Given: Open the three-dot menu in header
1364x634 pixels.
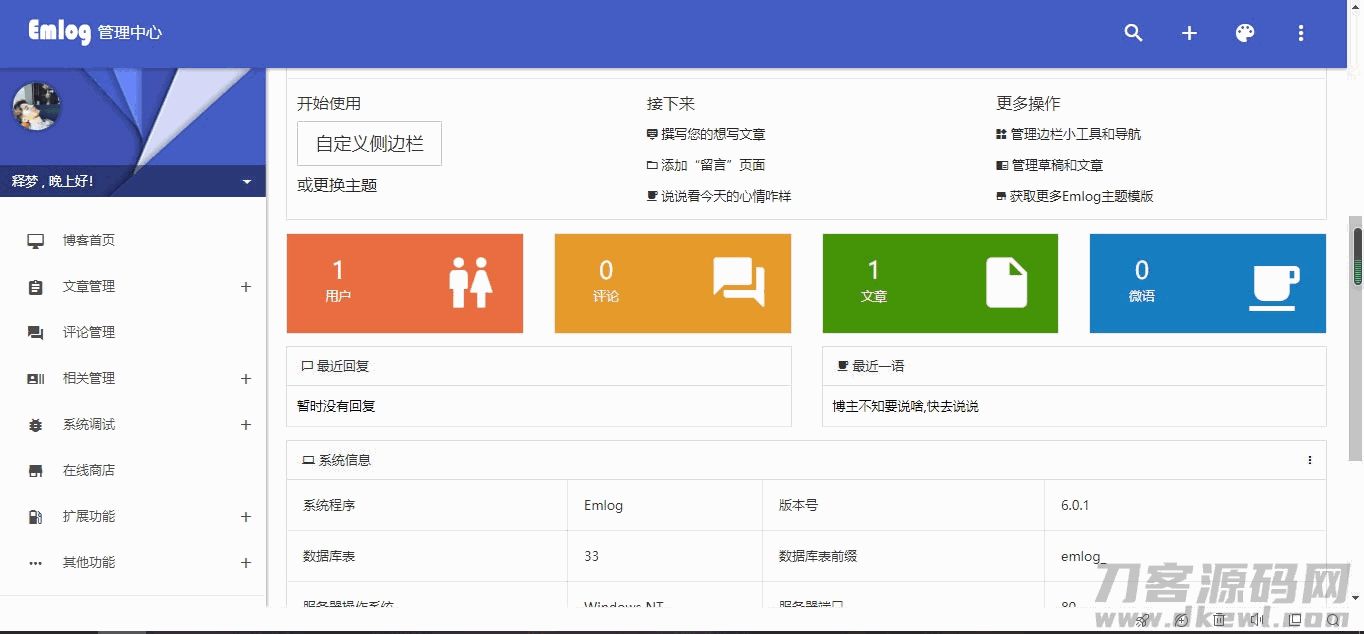Looking at the screenshot, I should [1301, 33].
